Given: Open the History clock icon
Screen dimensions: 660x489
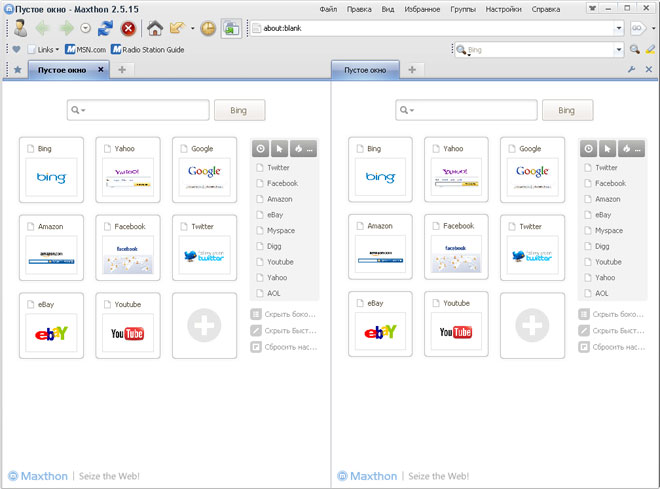Looking at the screenshot, I should tap(208, 29).
